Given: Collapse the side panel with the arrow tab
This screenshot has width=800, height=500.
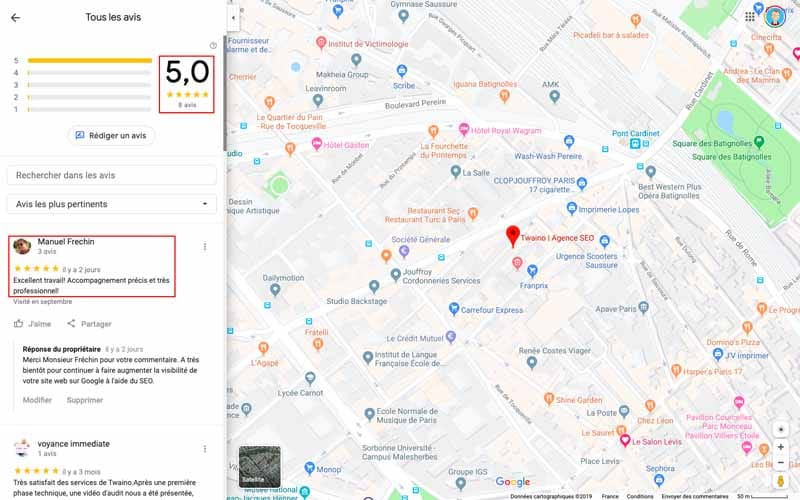Looking at the screenshot, I should [233, 18].
